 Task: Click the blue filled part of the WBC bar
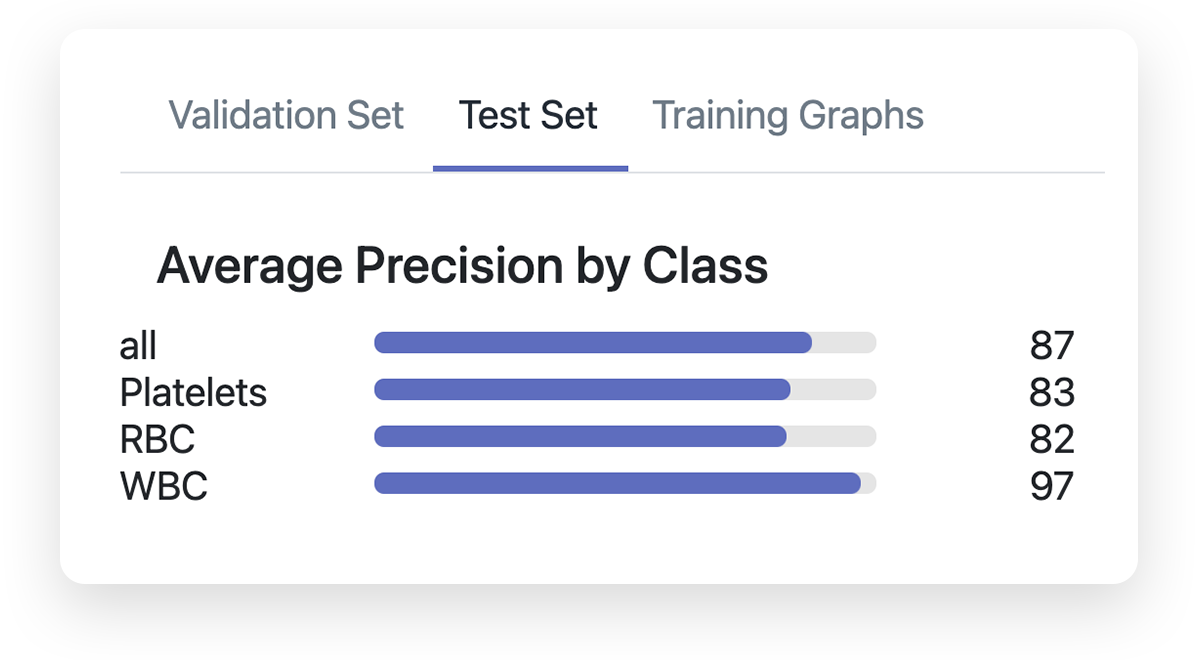pos(617,484)
